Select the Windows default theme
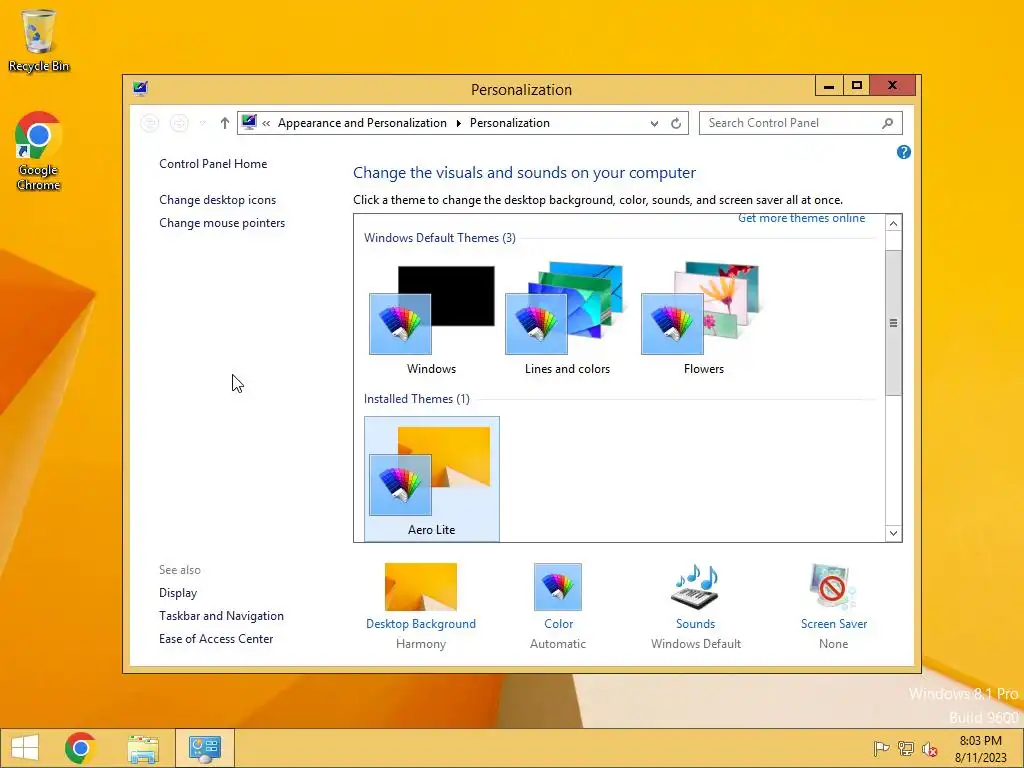The image size is (1024, 768). tap(432, 319)
